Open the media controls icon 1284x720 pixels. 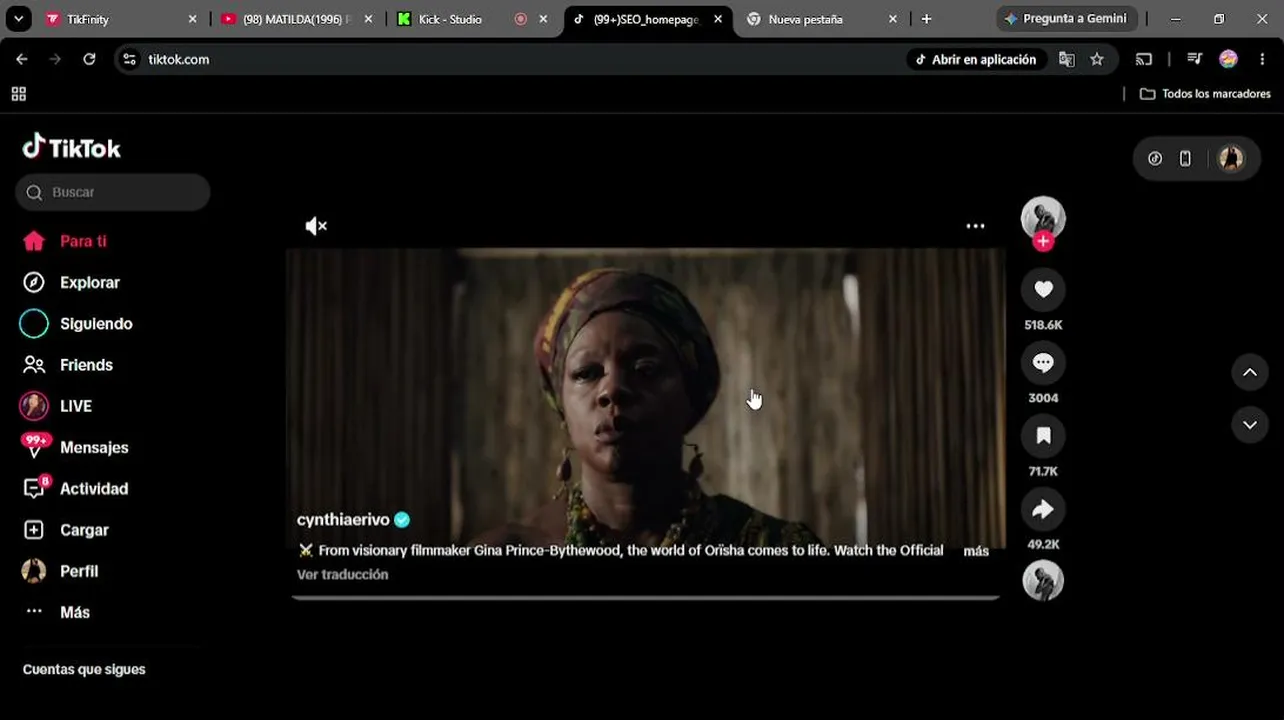[1194, 60]
